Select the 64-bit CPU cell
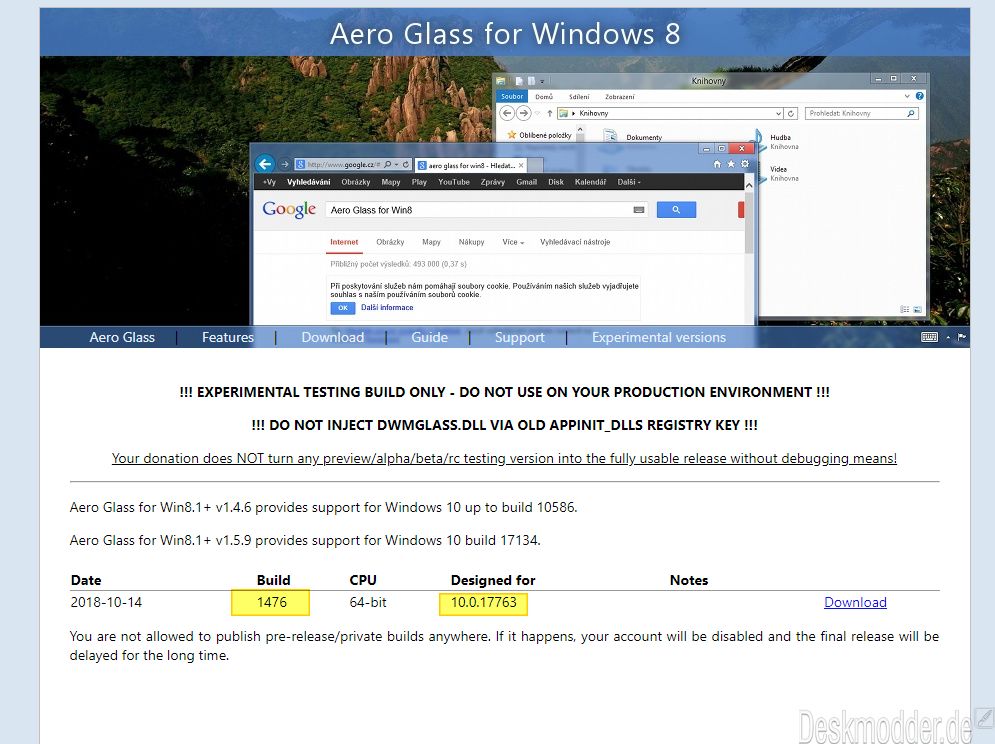995x744 pixels. 367,602
